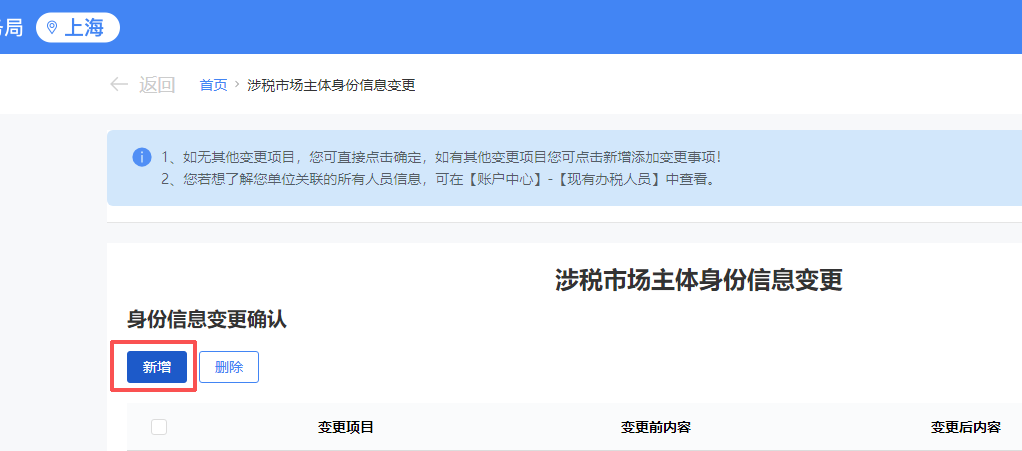This screenshot has height=451, width=1022.
Task: Click the 身份信息变更确认 section heading
Action: point(207,319)
